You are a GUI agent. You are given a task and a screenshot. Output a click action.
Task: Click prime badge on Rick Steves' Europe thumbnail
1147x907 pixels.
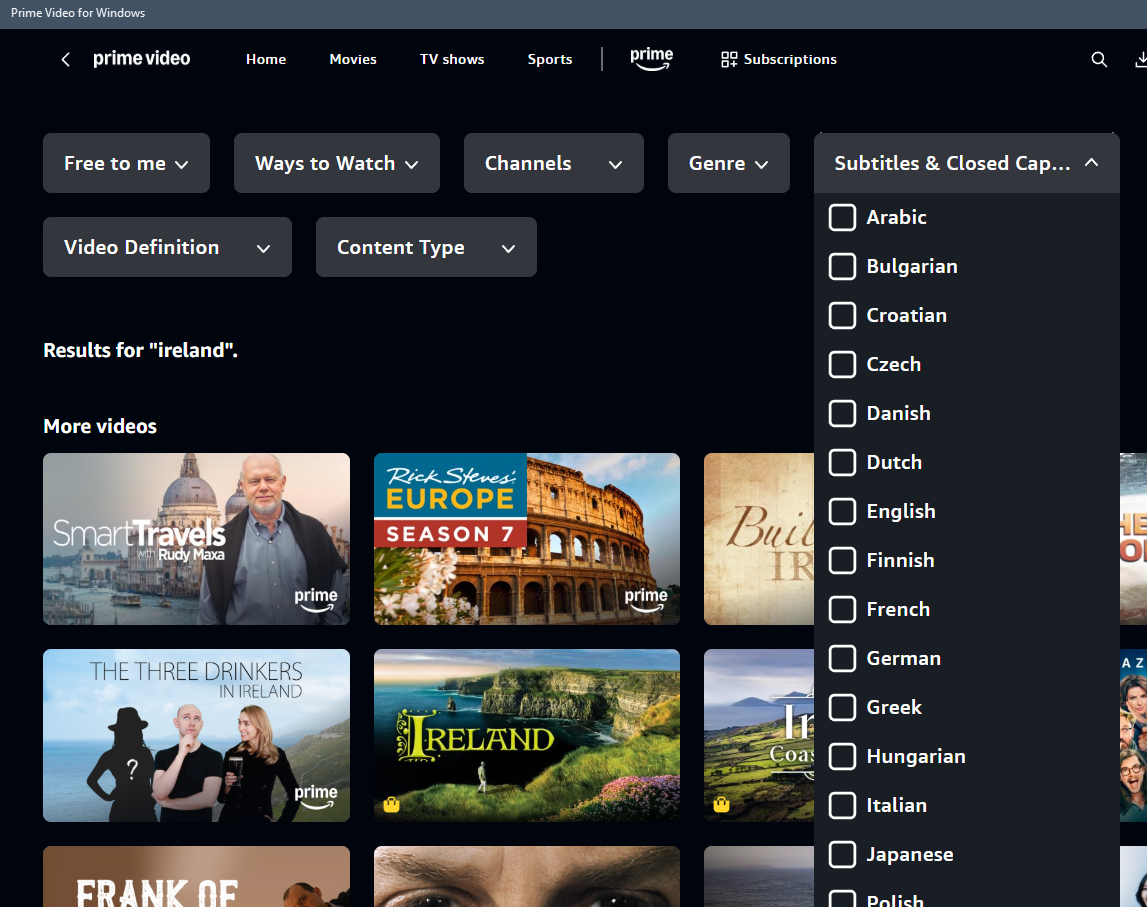pyautogui.click(x=646, y=600)
